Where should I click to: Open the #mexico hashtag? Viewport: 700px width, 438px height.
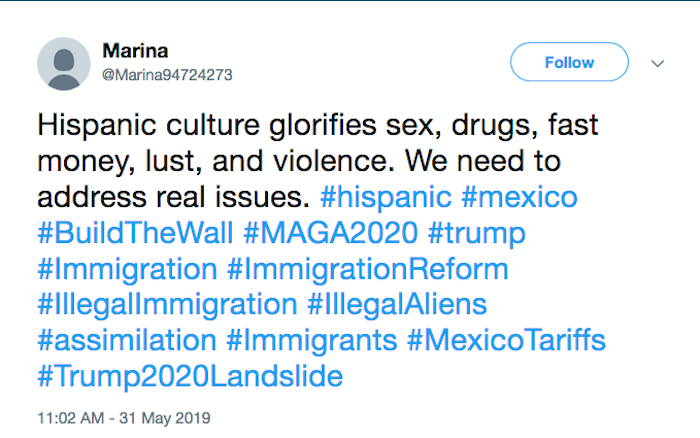(521, 196)
